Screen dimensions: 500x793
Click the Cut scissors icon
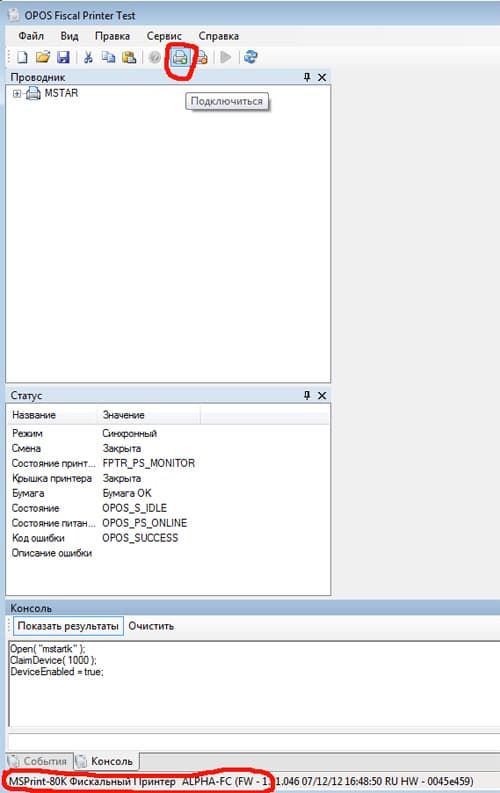pos(88,57)
